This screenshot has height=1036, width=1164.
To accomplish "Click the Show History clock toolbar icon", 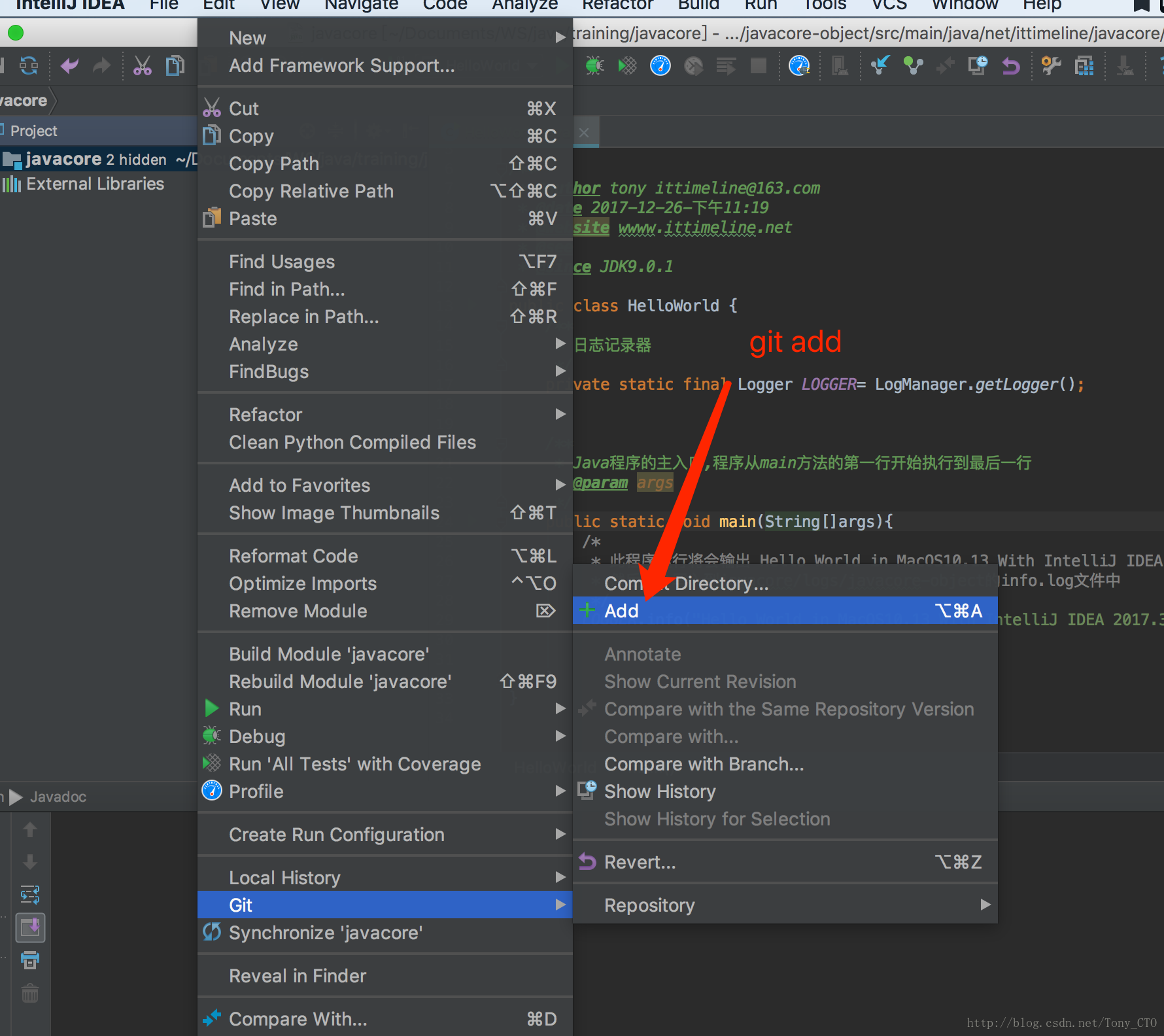I will click(978, 65).
